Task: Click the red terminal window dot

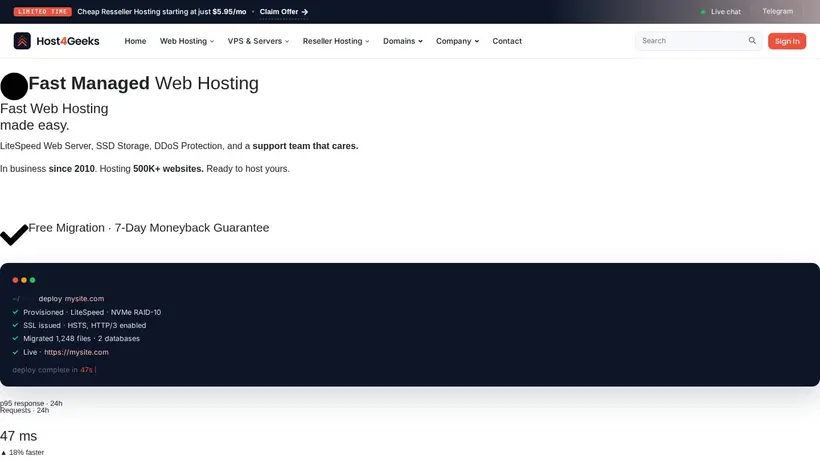Action: 15,280
